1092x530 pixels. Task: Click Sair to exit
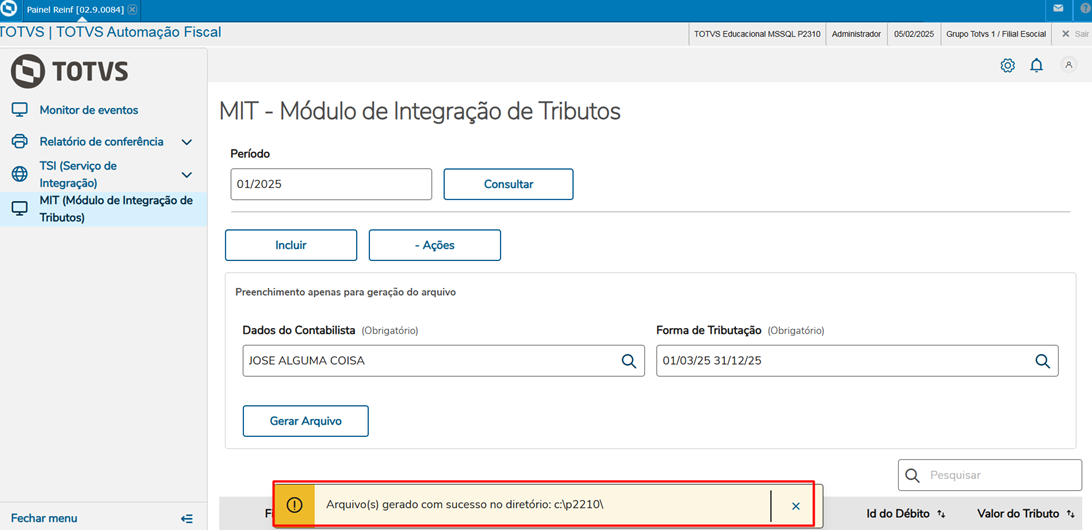(1075, 33)
